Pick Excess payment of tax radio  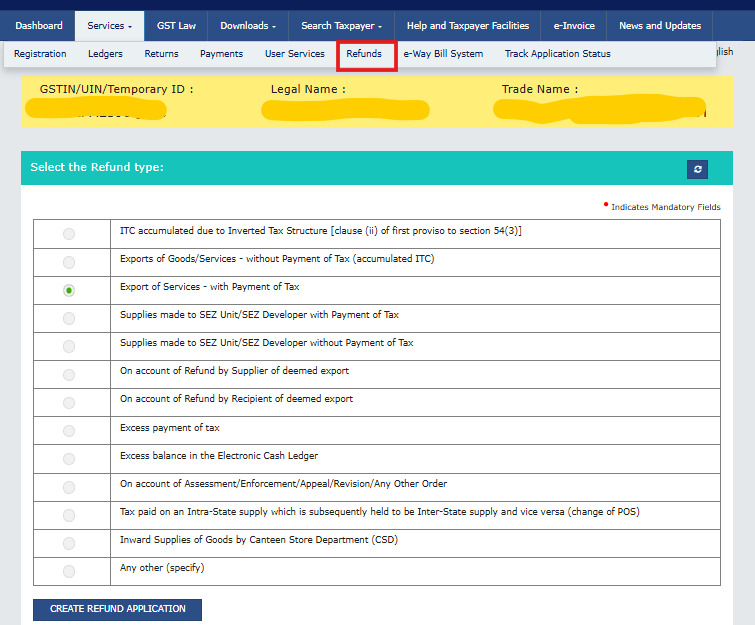pyautogui.click(x=69, y=430)
